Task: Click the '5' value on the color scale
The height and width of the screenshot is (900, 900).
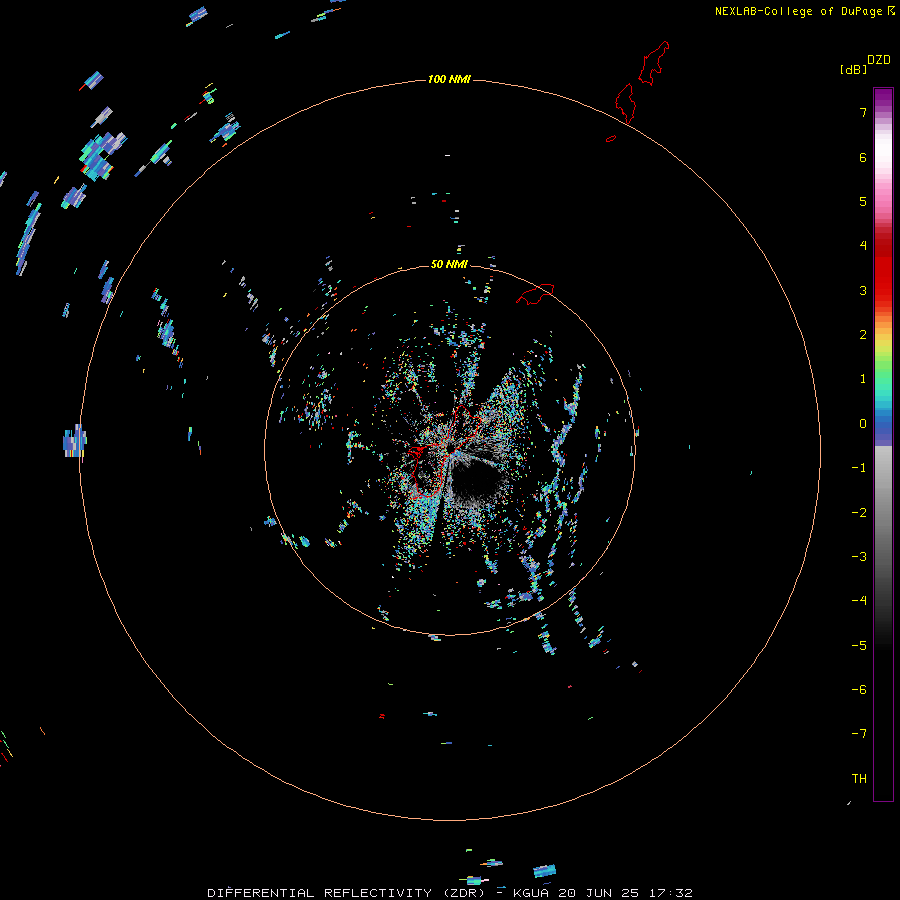Action: pos(863,201)
